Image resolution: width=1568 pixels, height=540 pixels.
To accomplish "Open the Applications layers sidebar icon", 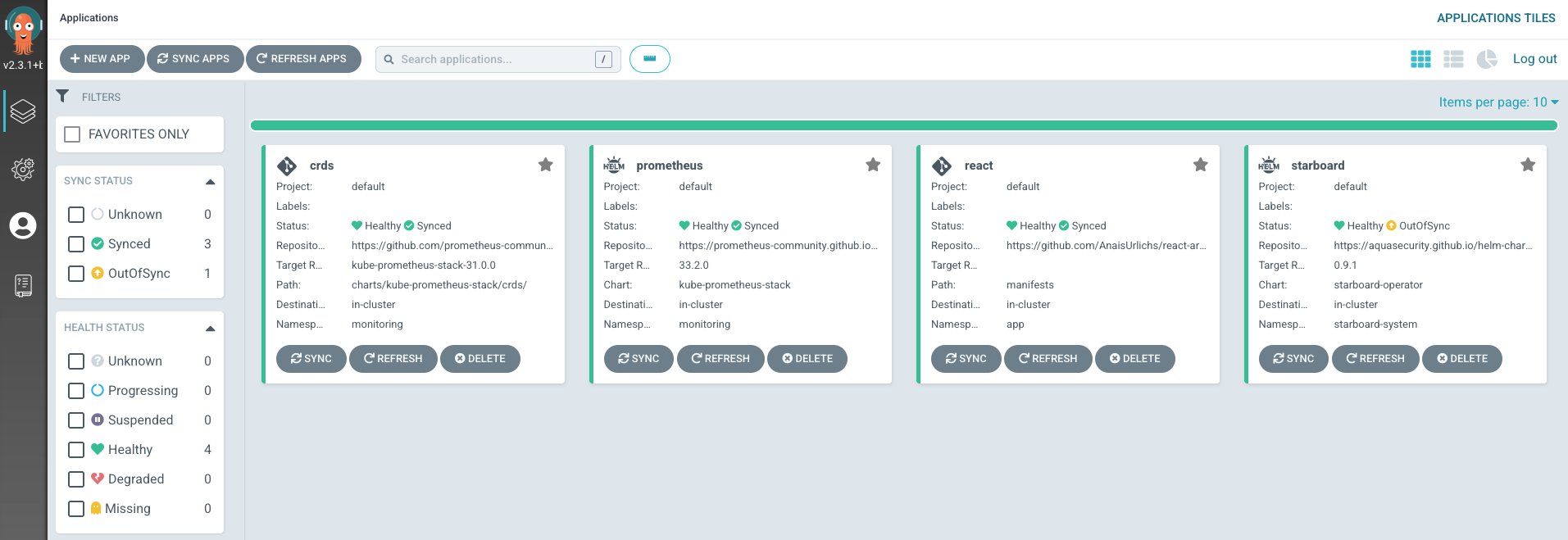I will pos(23,111).
